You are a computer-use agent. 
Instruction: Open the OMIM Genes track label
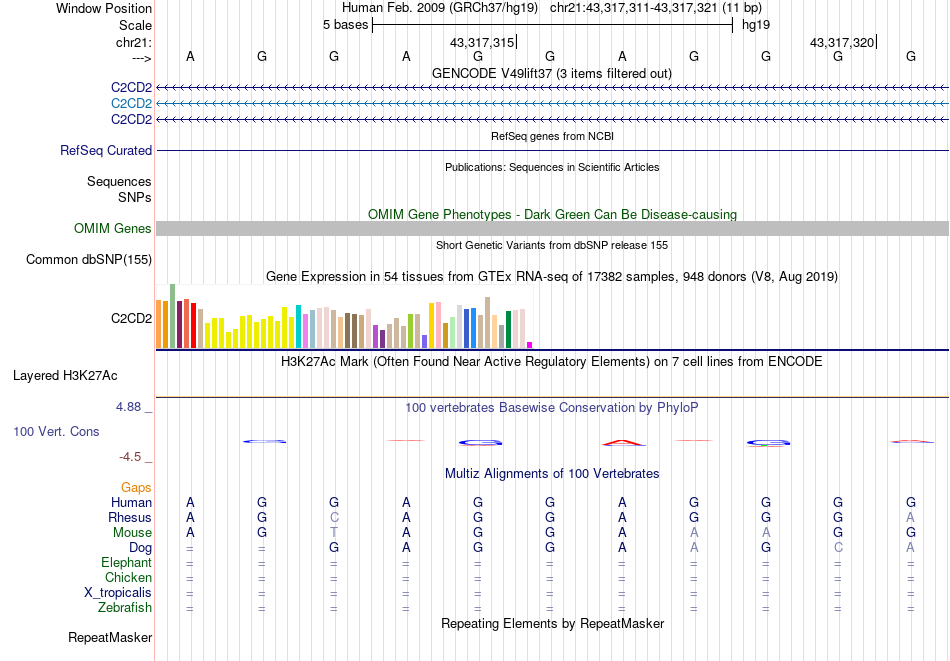coord(113,228)
